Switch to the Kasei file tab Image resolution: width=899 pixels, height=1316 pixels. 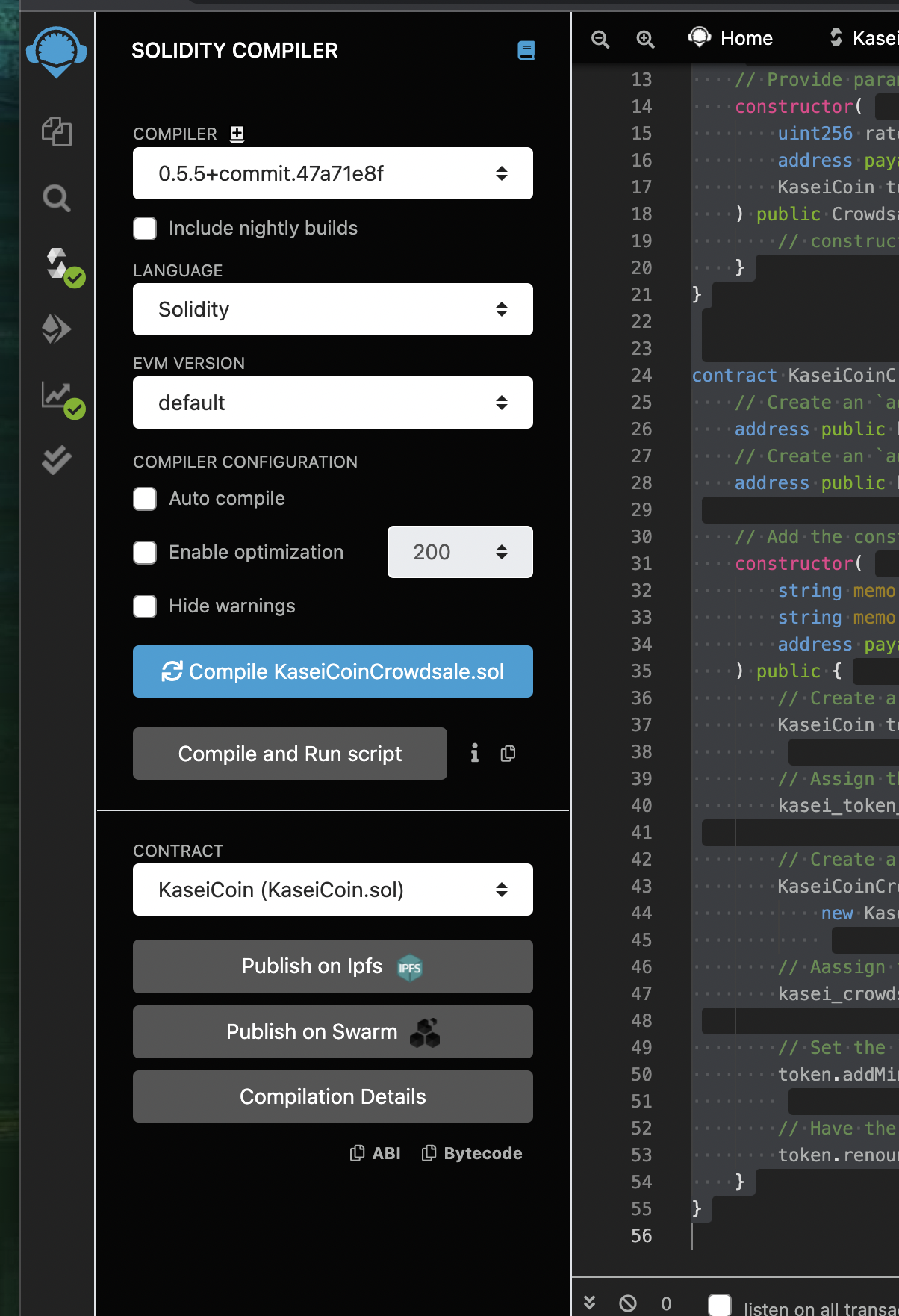(x=863, y=38)
